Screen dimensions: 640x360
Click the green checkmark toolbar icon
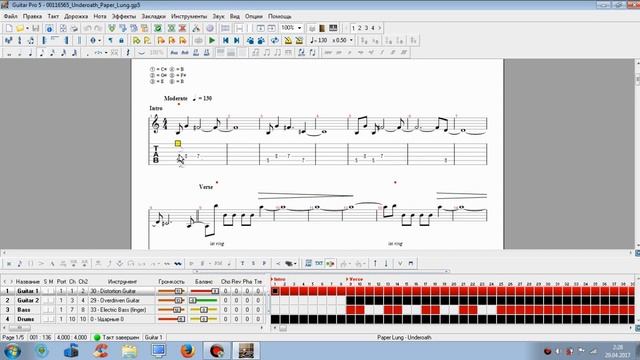pyautogui.click(x=158, y=28)
